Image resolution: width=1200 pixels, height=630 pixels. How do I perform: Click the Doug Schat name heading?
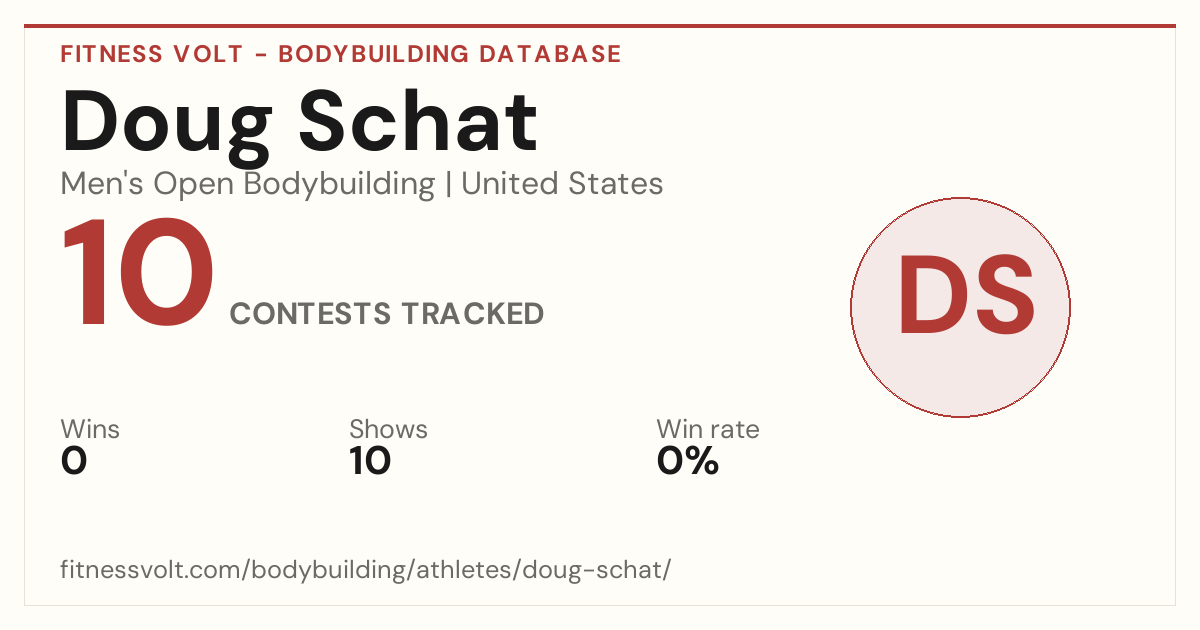pyautogui.click(x=300, y=123)
